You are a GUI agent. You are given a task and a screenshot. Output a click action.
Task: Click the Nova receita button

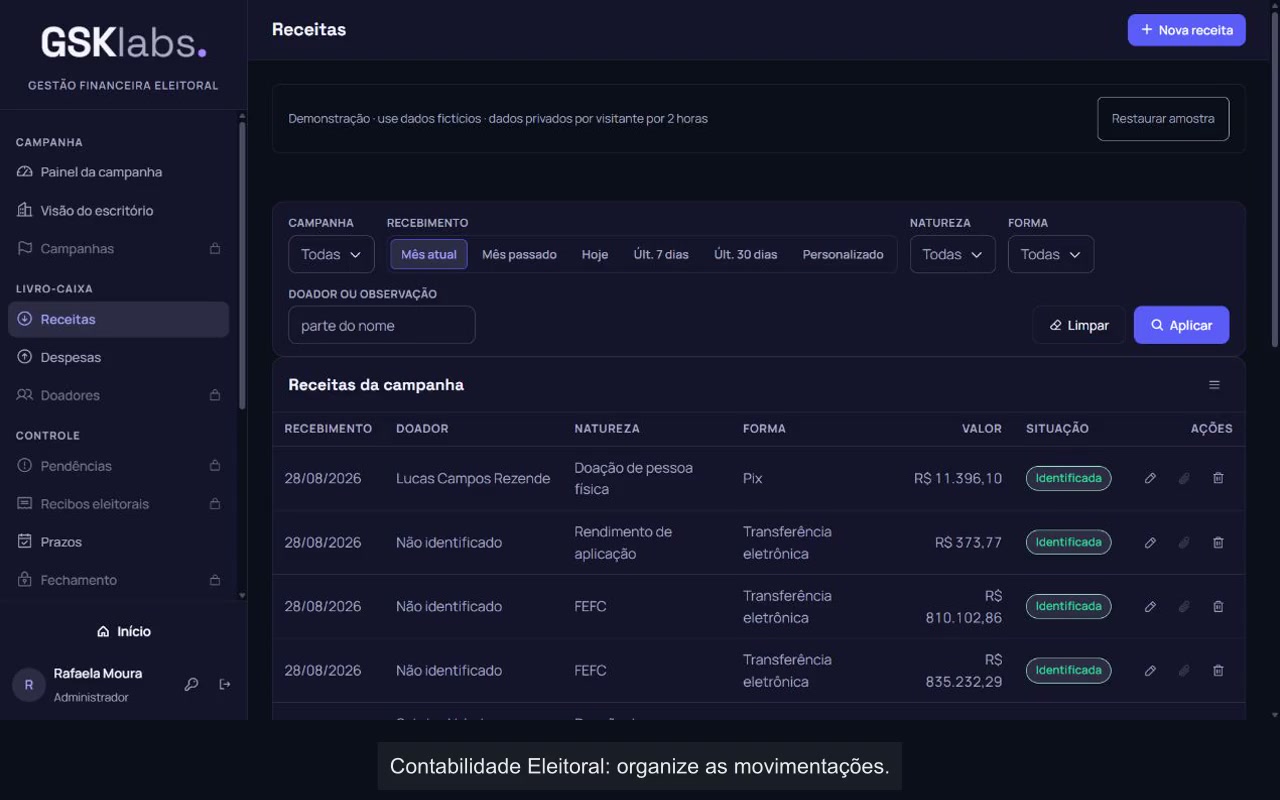pyautogui.click(x=1186, y=30)
